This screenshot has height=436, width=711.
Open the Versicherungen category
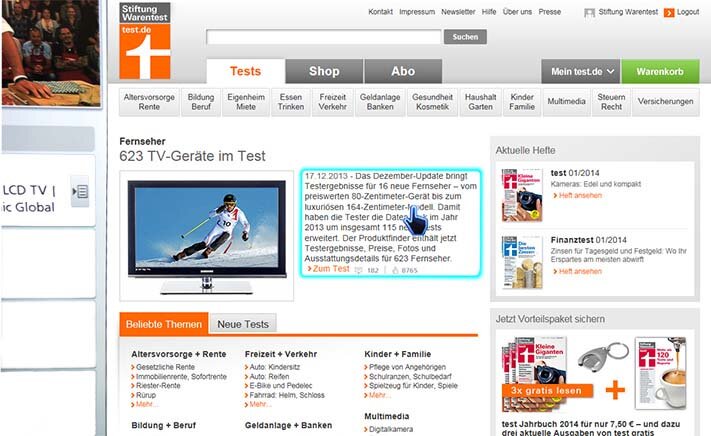665,102
